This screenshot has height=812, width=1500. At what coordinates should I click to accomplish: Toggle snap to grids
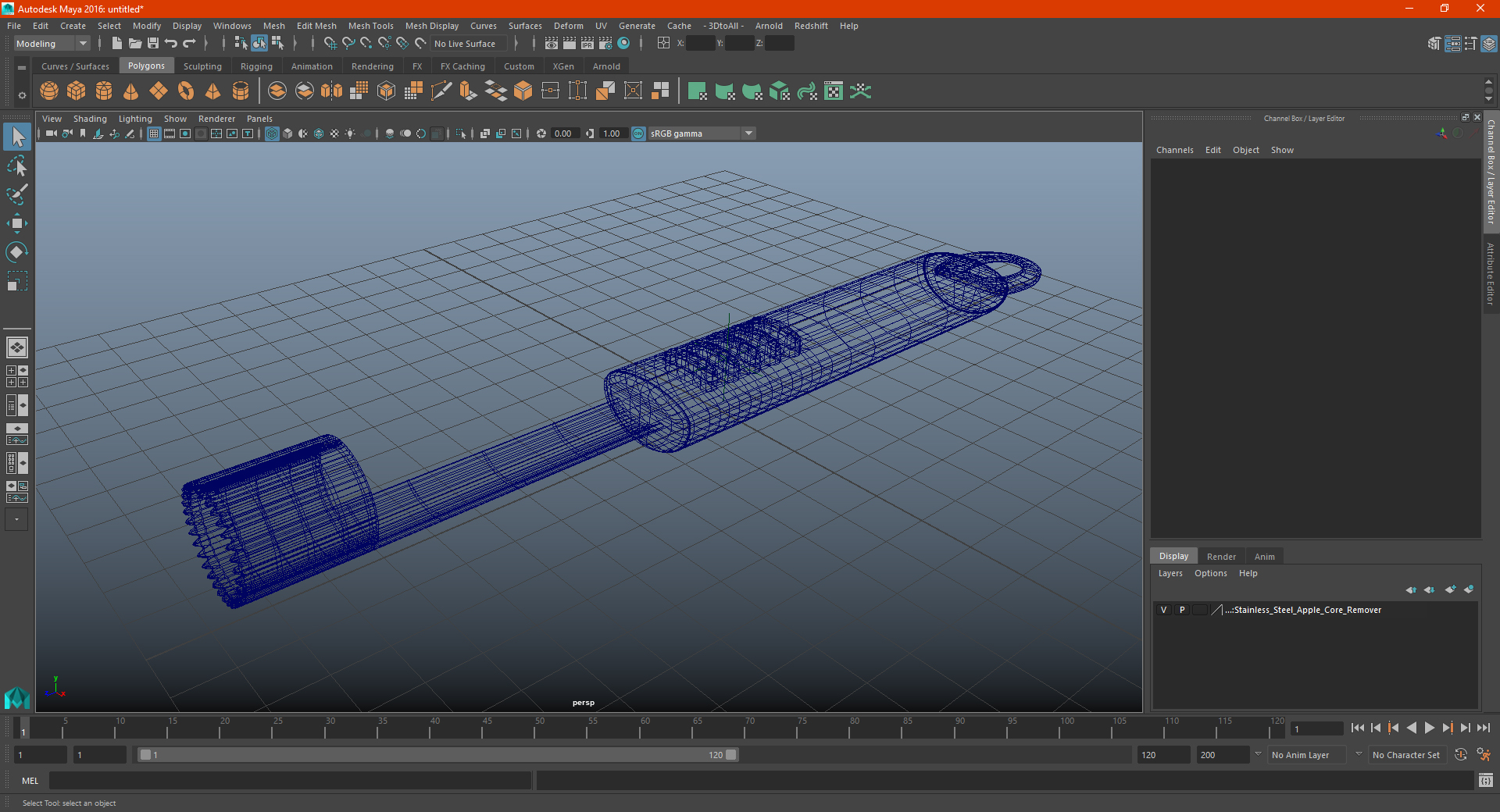click(330, 44)
